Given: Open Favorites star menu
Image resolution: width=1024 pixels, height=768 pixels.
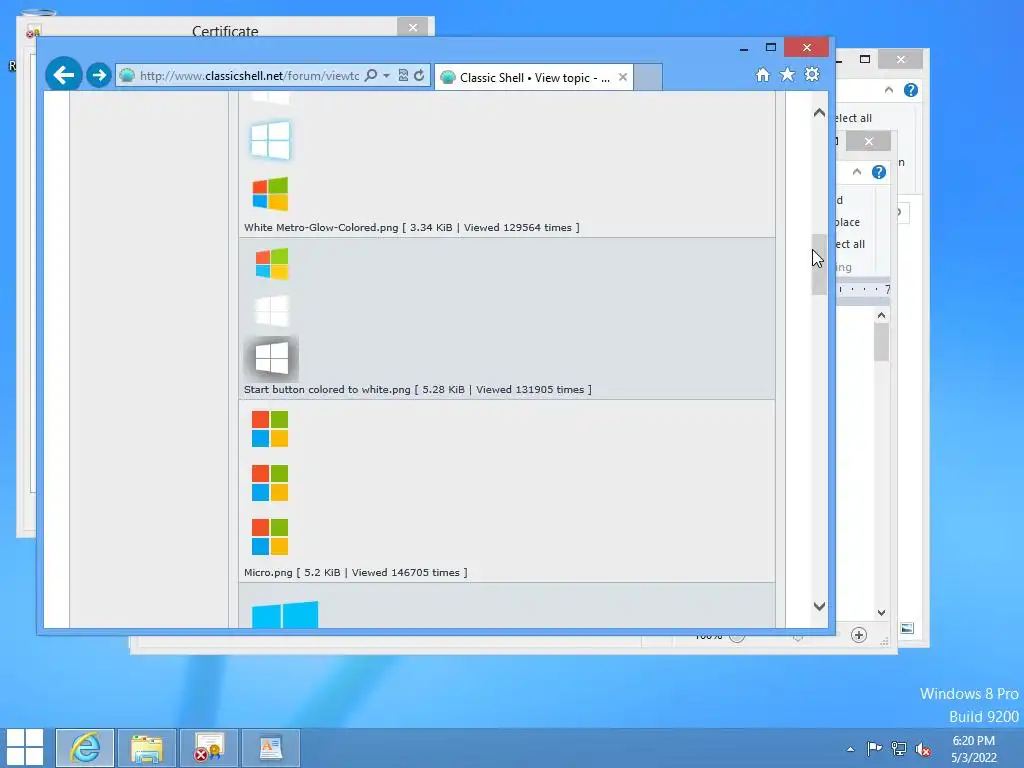Looking at the screenshot, I should pos(788,74).
